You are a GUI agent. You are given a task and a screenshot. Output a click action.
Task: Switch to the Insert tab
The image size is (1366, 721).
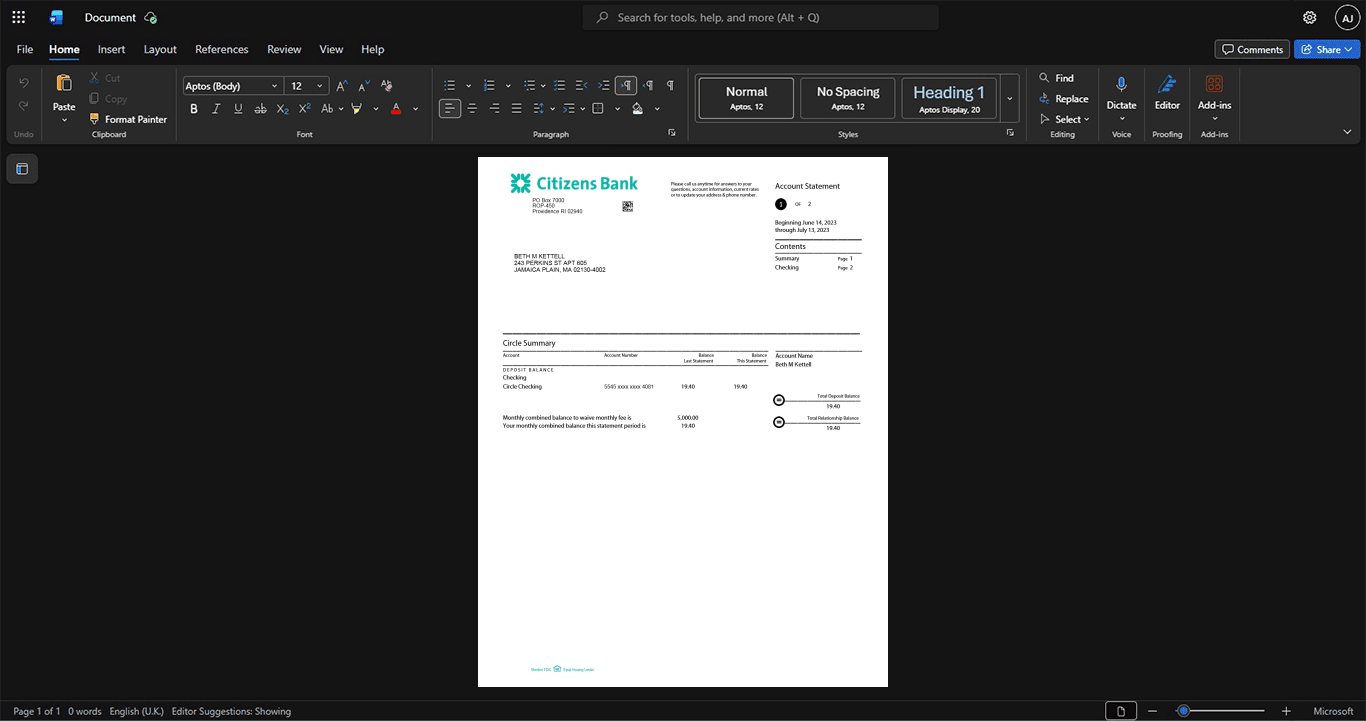[x=111, y=49]
